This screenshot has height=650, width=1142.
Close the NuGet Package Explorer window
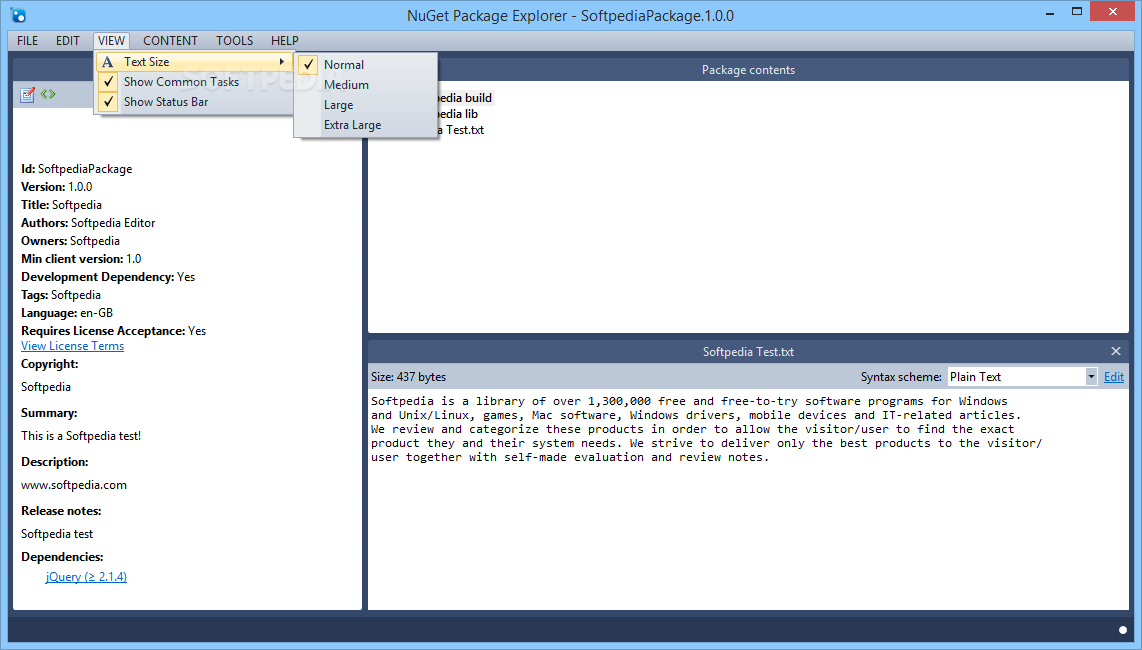point(1113,12)
